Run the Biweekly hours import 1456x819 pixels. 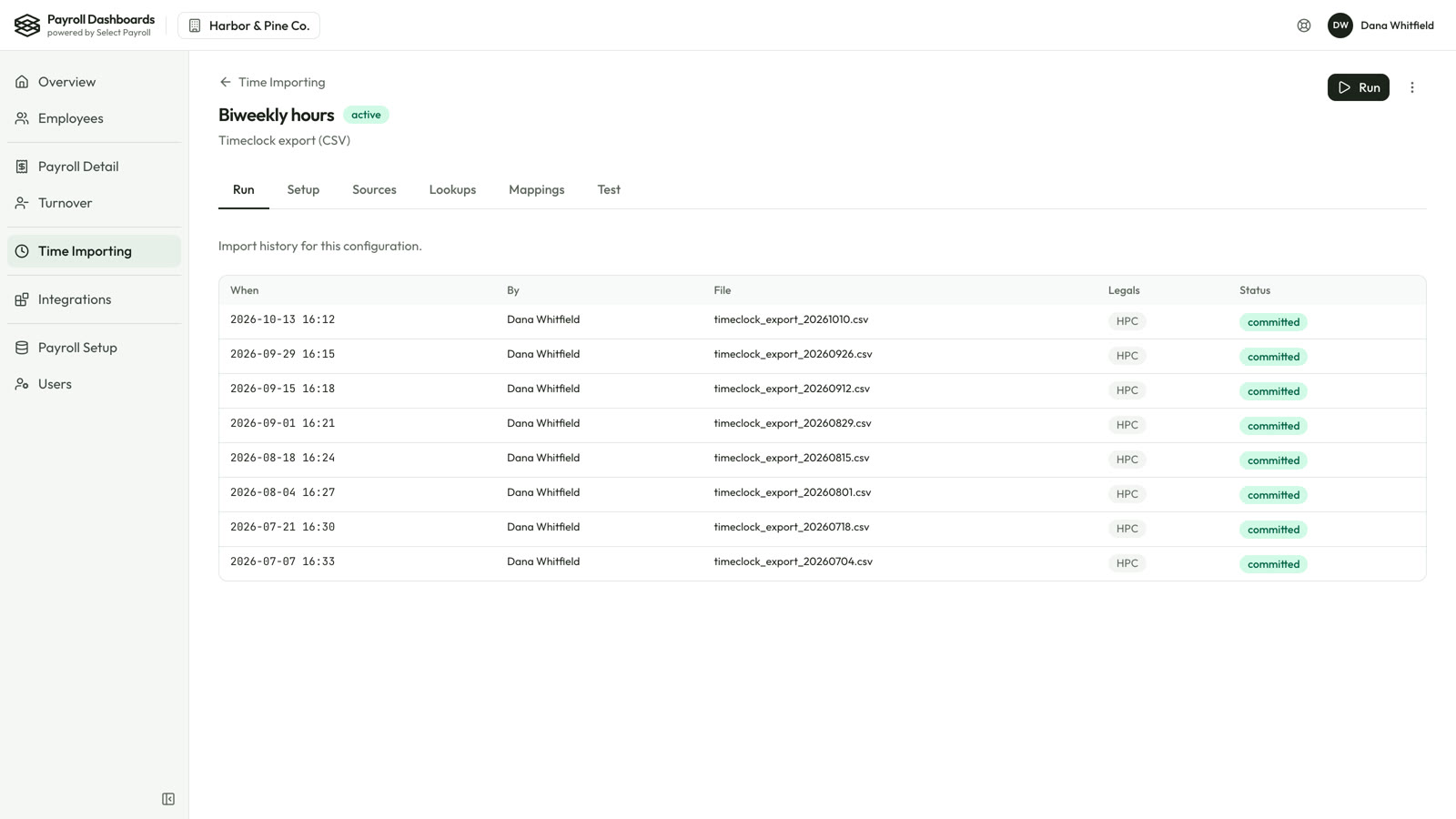(x=1358, y=87)
